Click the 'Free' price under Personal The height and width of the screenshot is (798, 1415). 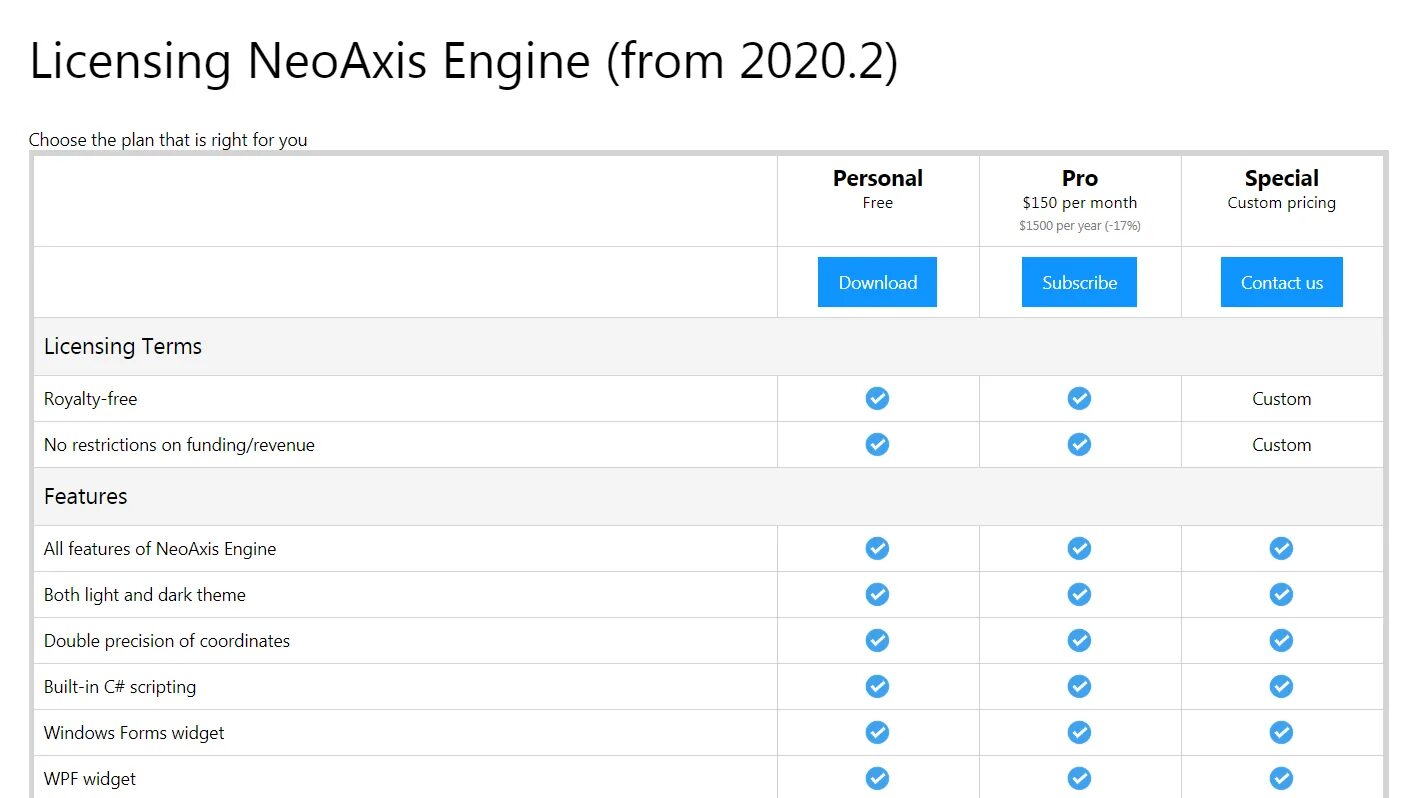tap(877, 203)
